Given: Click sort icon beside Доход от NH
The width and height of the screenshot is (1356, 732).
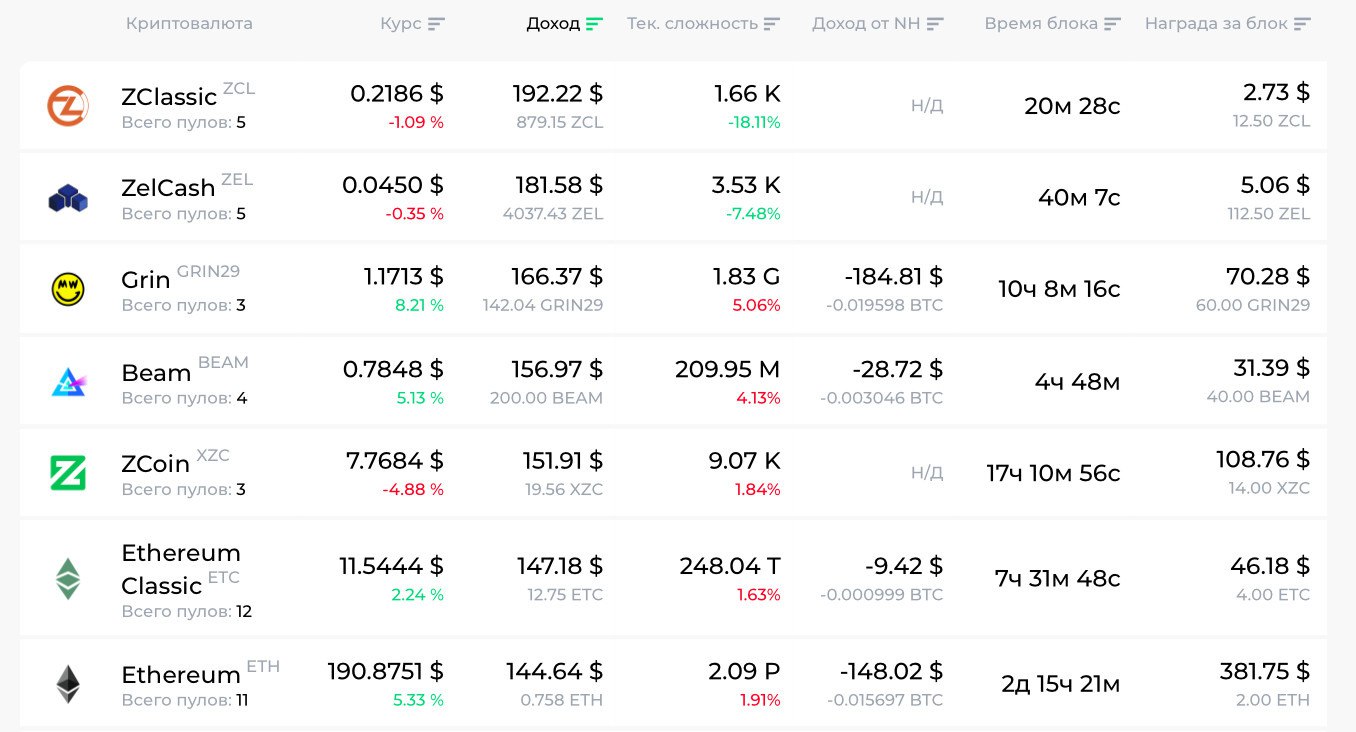Looking at the screenshot, I should tap(935, 24).
